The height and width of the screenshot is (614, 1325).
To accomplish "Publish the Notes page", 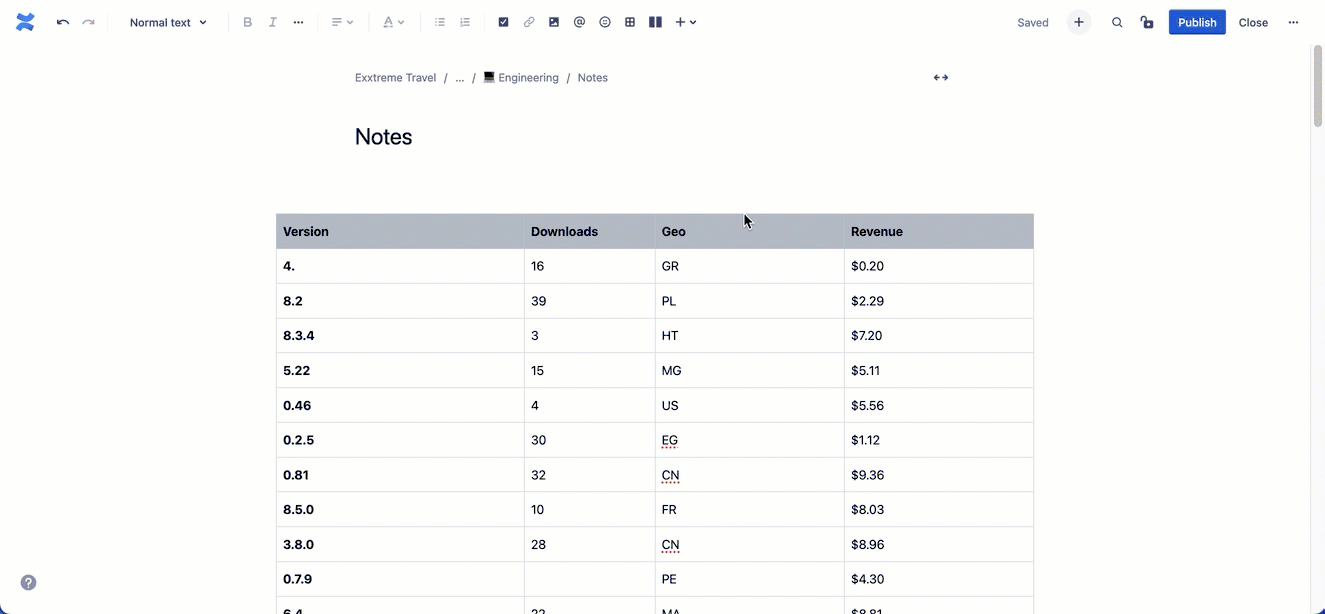I will coord(1196,21).
